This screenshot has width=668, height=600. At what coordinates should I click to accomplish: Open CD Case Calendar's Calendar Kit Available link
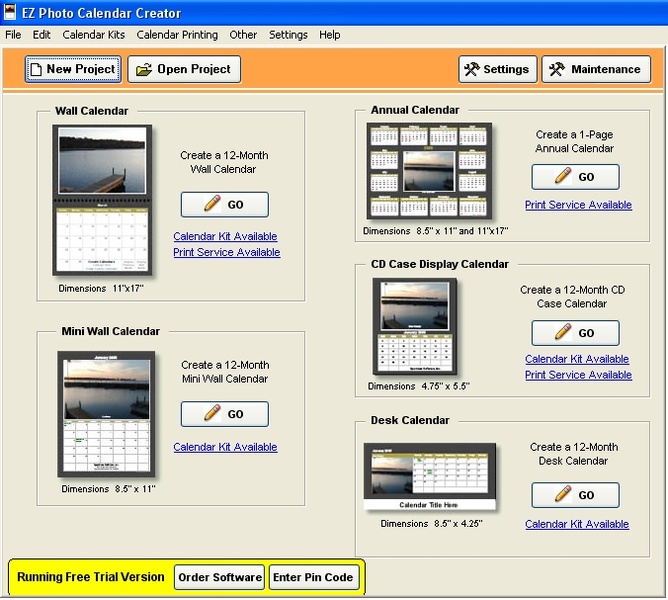pos(577,359)
